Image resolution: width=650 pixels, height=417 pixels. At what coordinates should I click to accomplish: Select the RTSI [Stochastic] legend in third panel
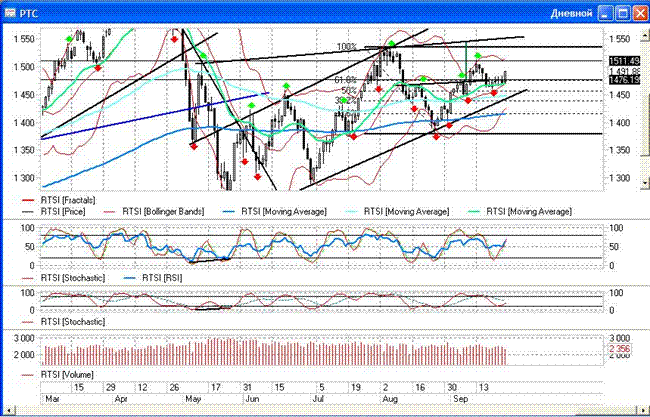tap(63, 322)
